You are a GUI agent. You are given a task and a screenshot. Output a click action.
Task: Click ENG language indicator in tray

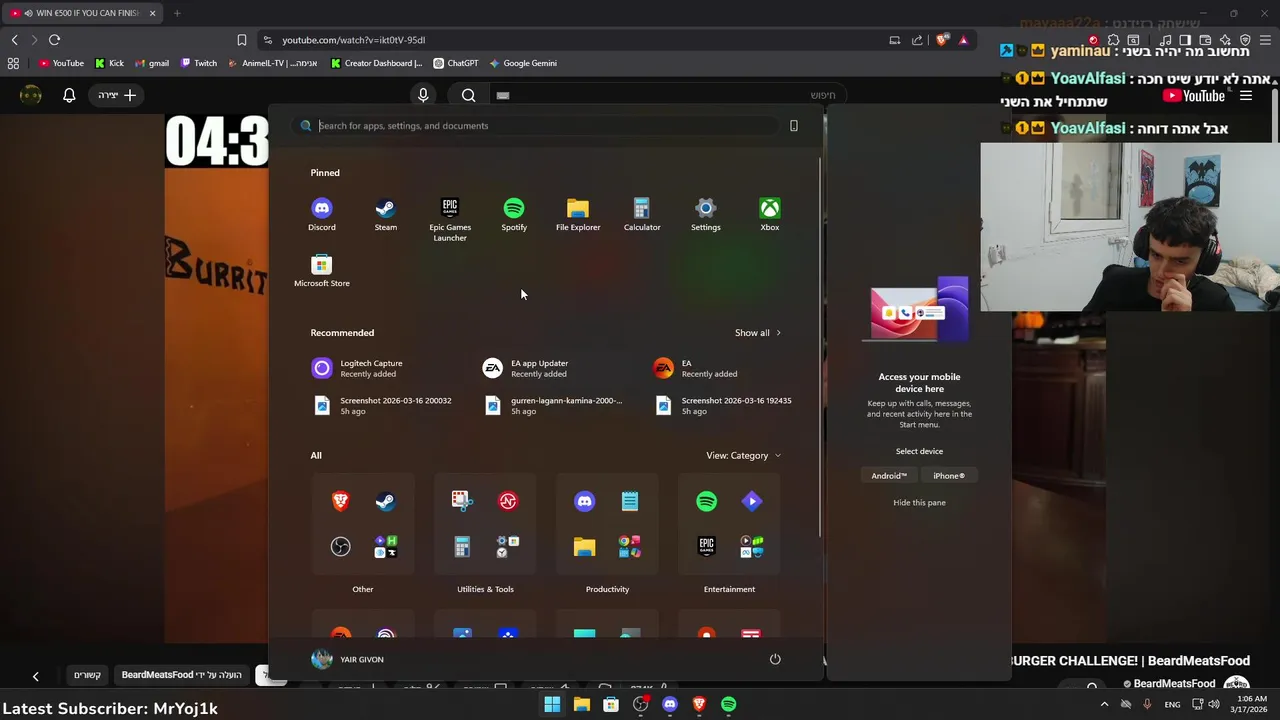tap(1172, 704)
